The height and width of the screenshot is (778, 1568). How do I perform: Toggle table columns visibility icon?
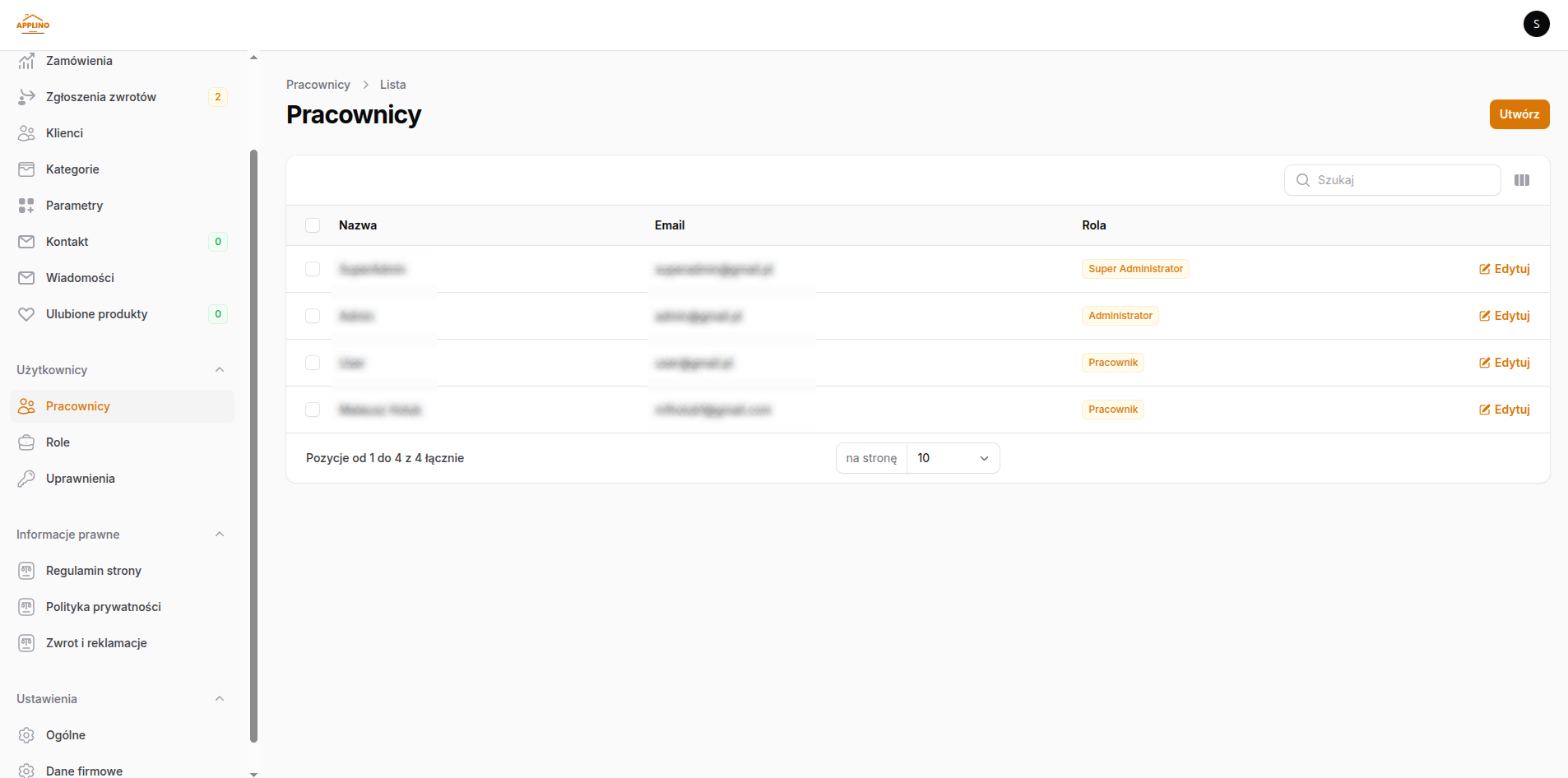[1521, 180]
